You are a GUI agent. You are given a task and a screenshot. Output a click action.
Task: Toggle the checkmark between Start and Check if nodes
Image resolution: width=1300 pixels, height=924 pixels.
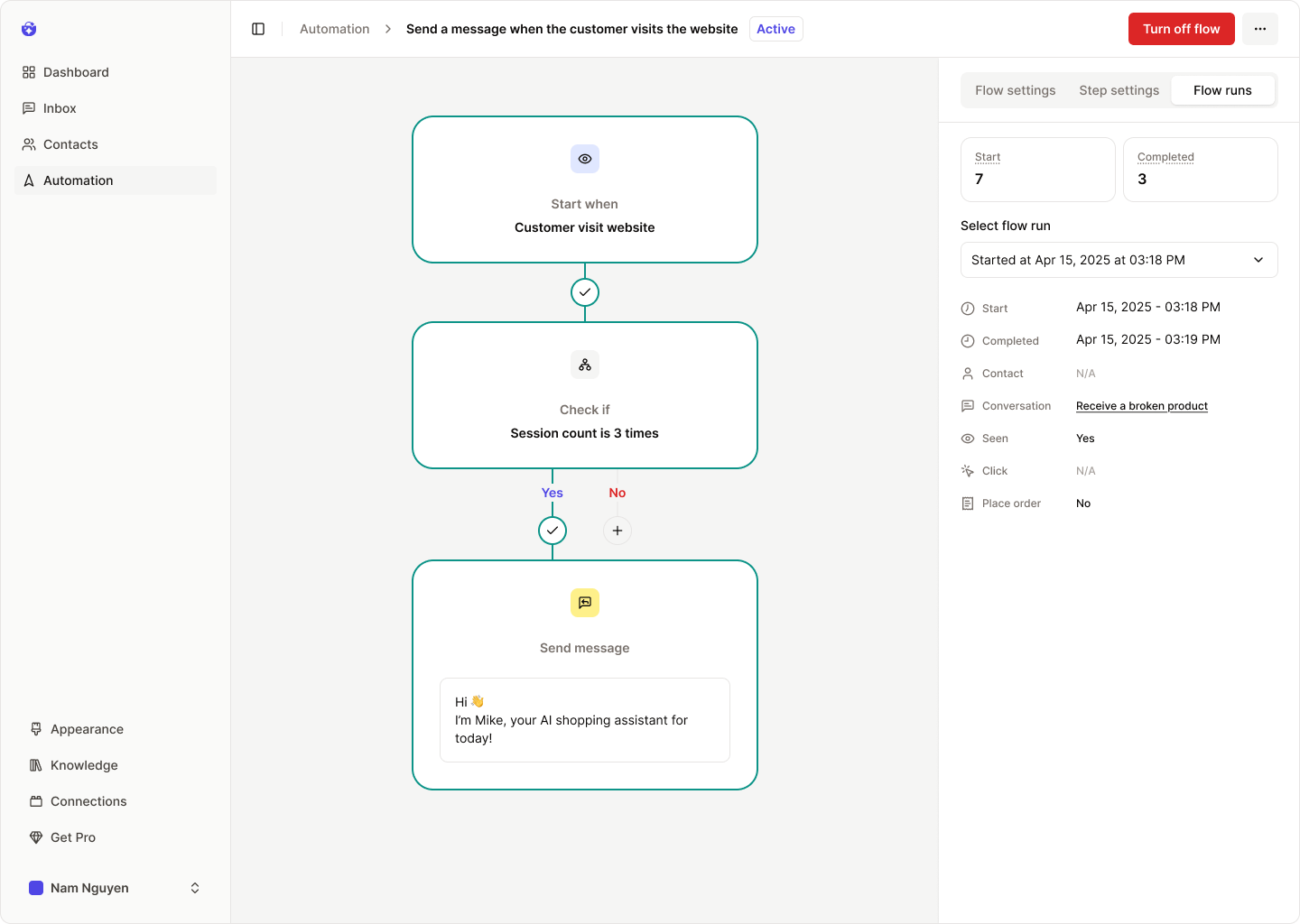pyautogui.click(x=584, y=291)
